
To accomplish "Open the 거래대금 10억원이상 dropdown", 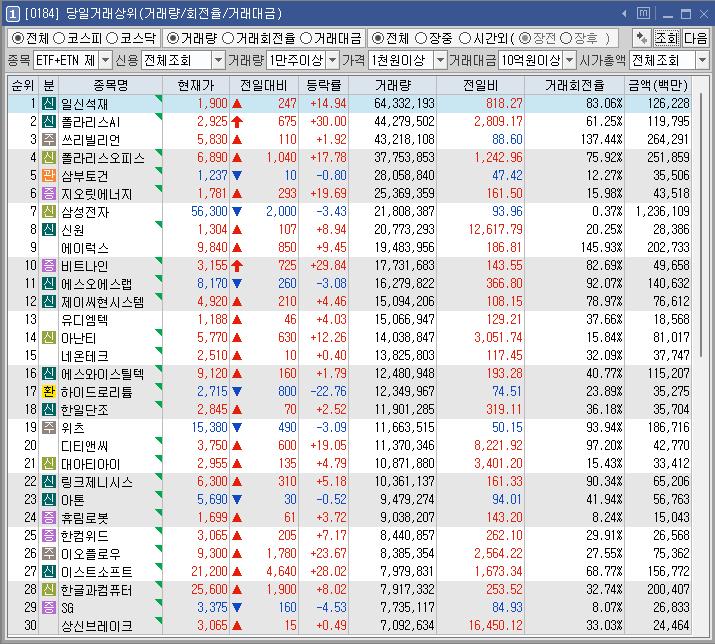I will pos(570,60).
